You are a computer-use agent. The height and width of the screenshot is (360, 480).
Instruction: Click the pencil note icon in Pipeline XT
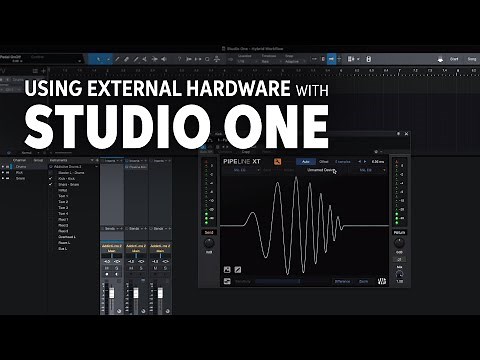[238, 270]
